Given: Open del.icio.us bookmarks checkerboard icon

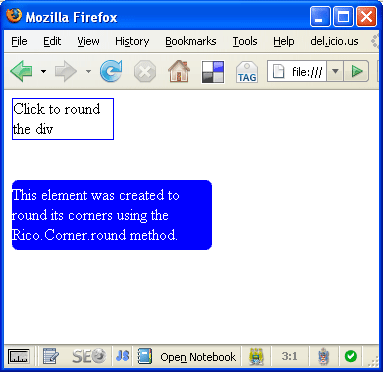Looking at the screenshot, I should point(213,71).
